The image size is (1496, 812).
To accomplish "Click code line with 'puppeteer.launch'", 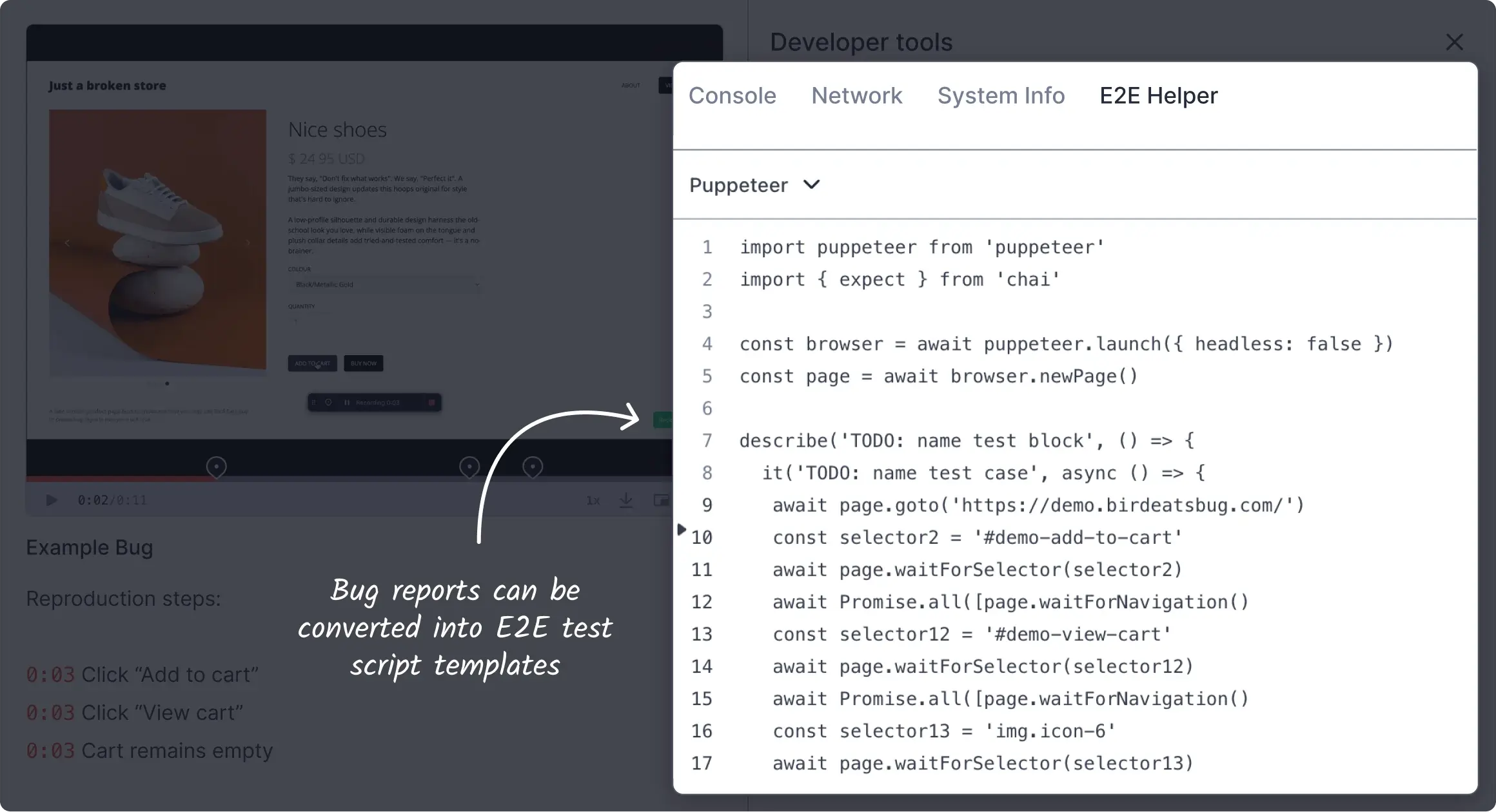I will click(x=1067, y=344).
